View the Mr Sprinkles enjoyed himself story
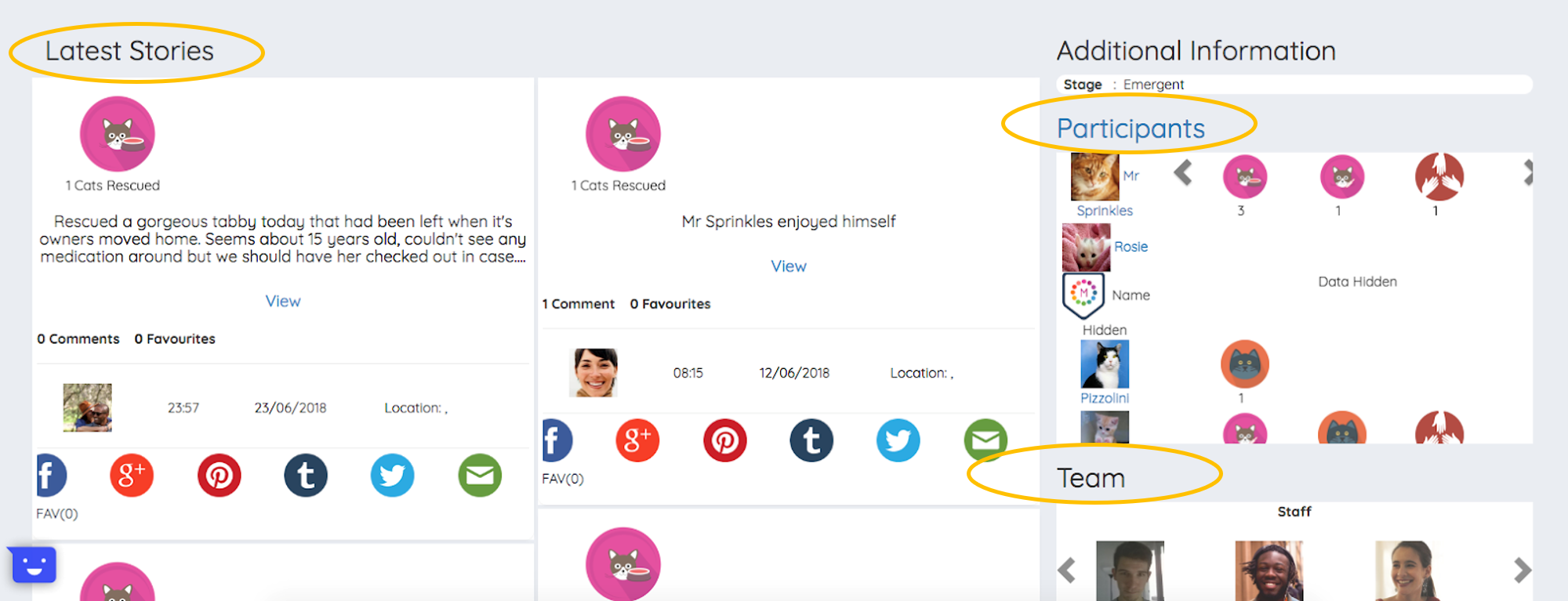This screenshot has height=601, width=1568. point(789,266)
